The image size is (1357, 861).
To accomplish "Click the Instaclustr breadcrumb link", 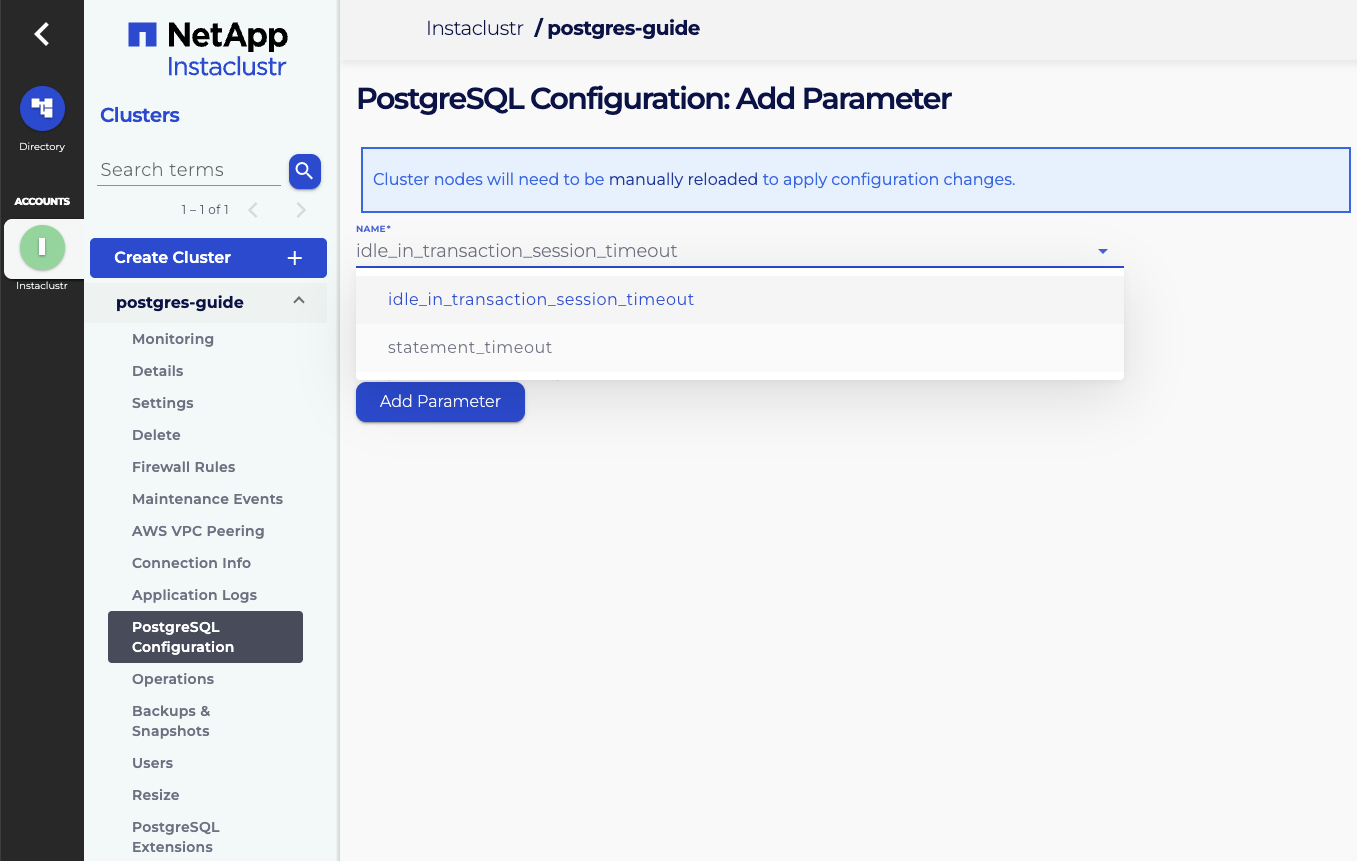I will pos(474,28).
